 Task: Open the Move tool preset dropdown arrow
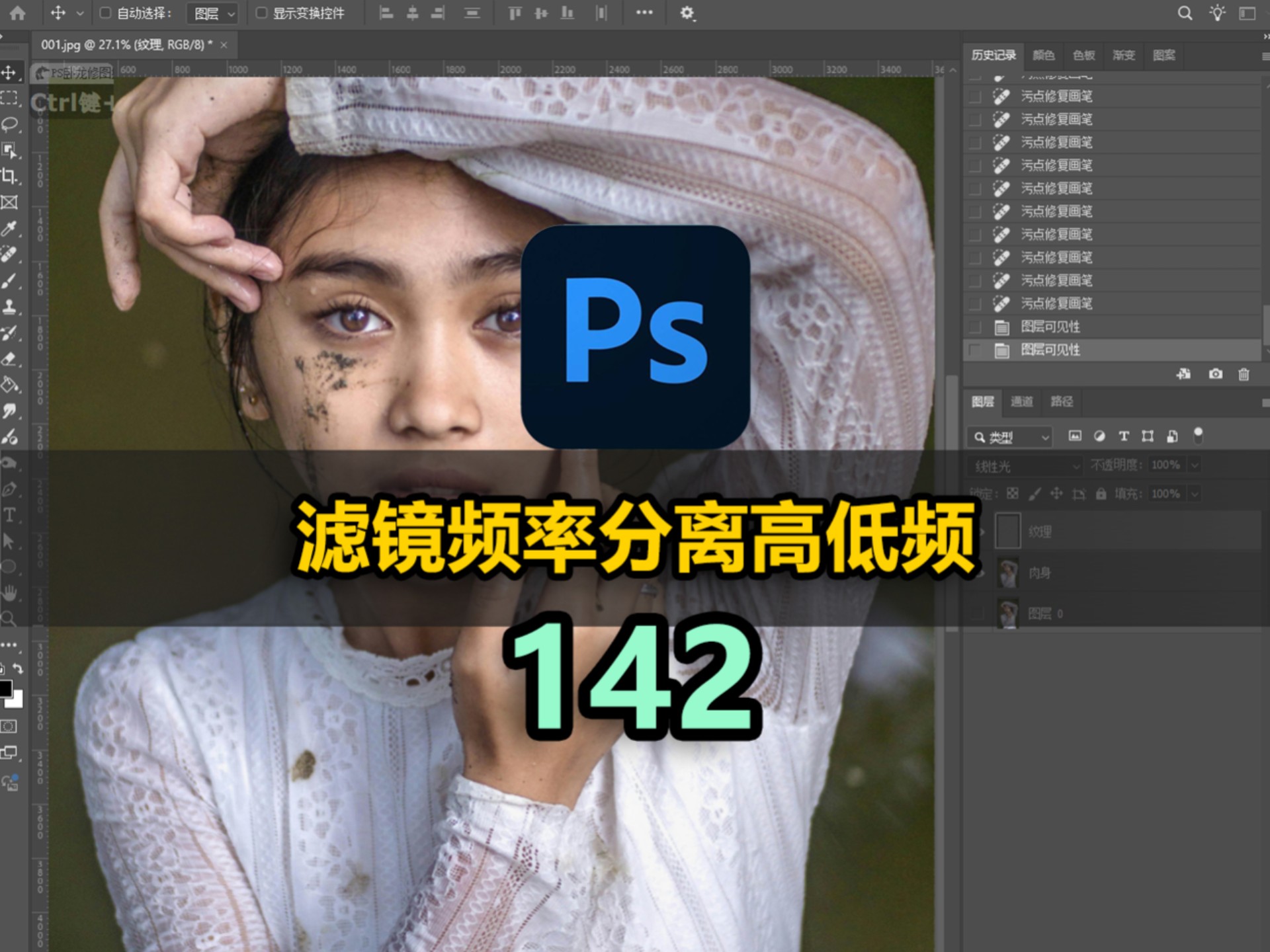click(x=80, y=13)
